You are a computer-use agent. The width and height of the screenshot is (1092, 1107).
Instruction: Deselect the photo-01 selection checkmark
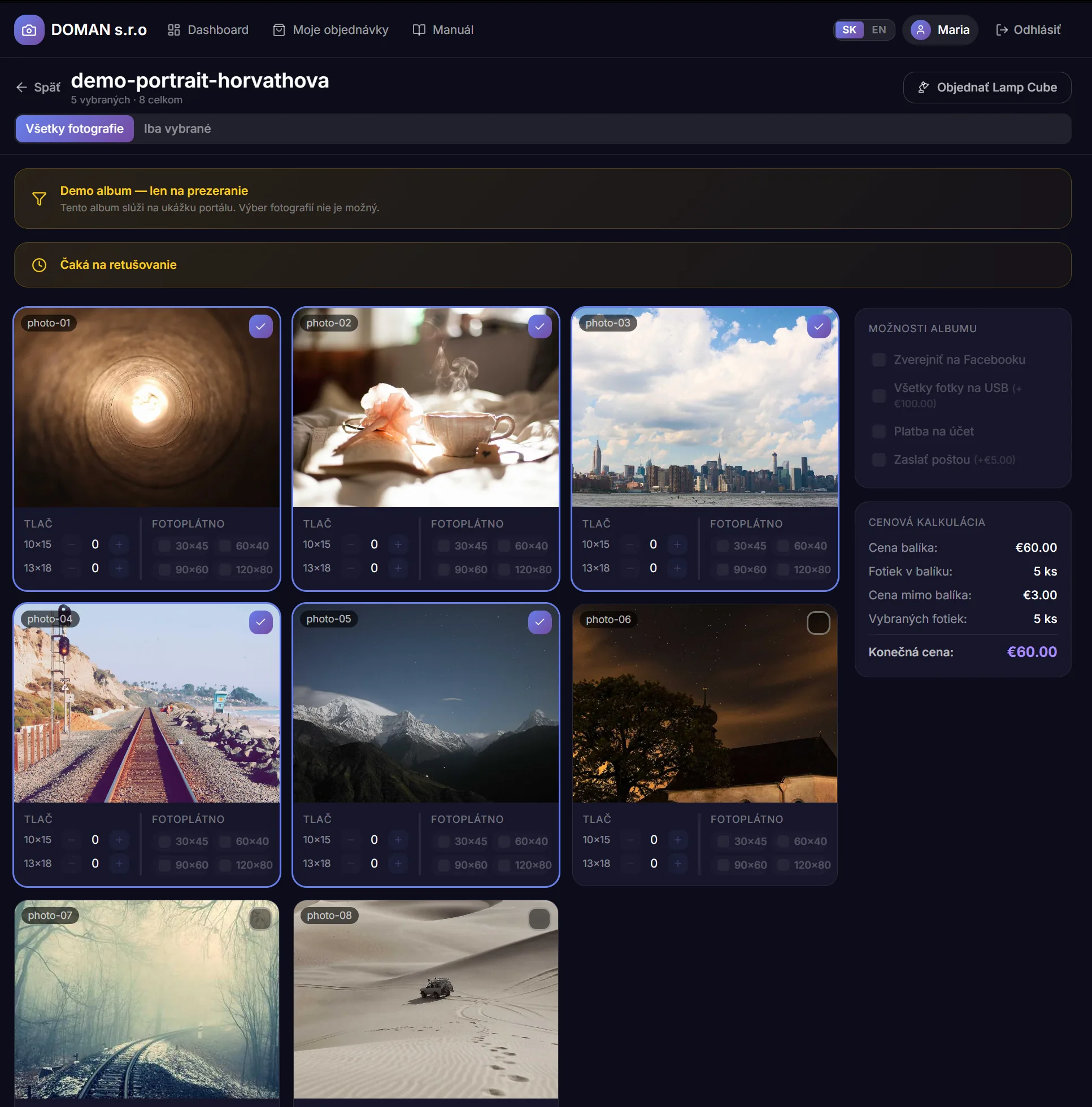pyautogui.click(x=260, y=326)
